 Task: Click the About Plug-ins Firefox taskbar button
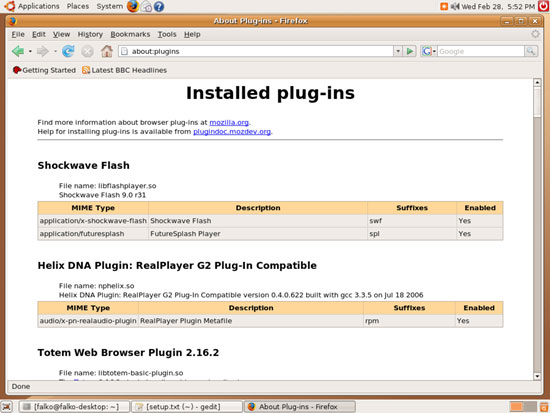pos(300,407)
